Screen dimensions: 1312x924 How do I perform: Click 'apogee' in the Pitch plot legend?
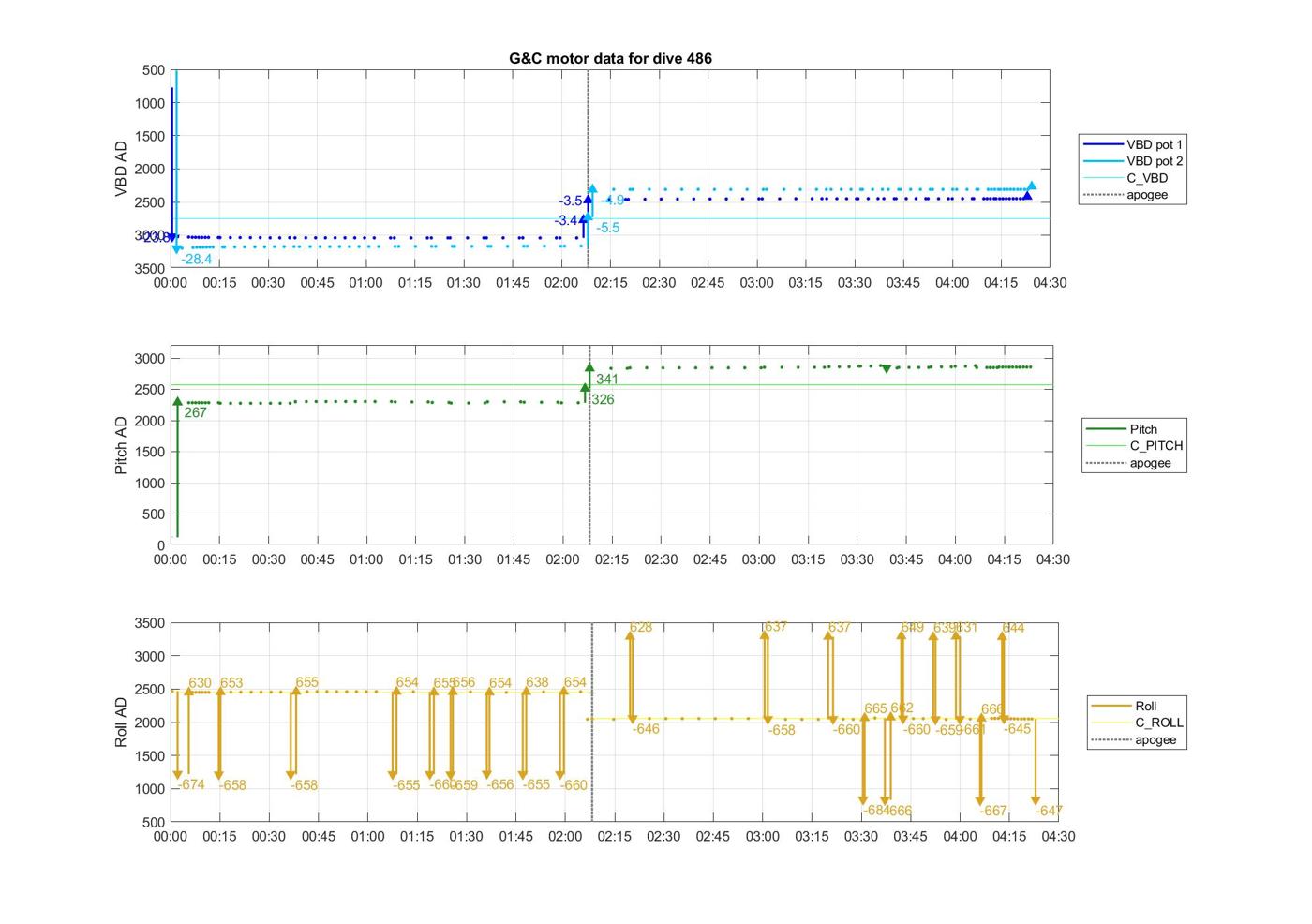coord(1134,463)
